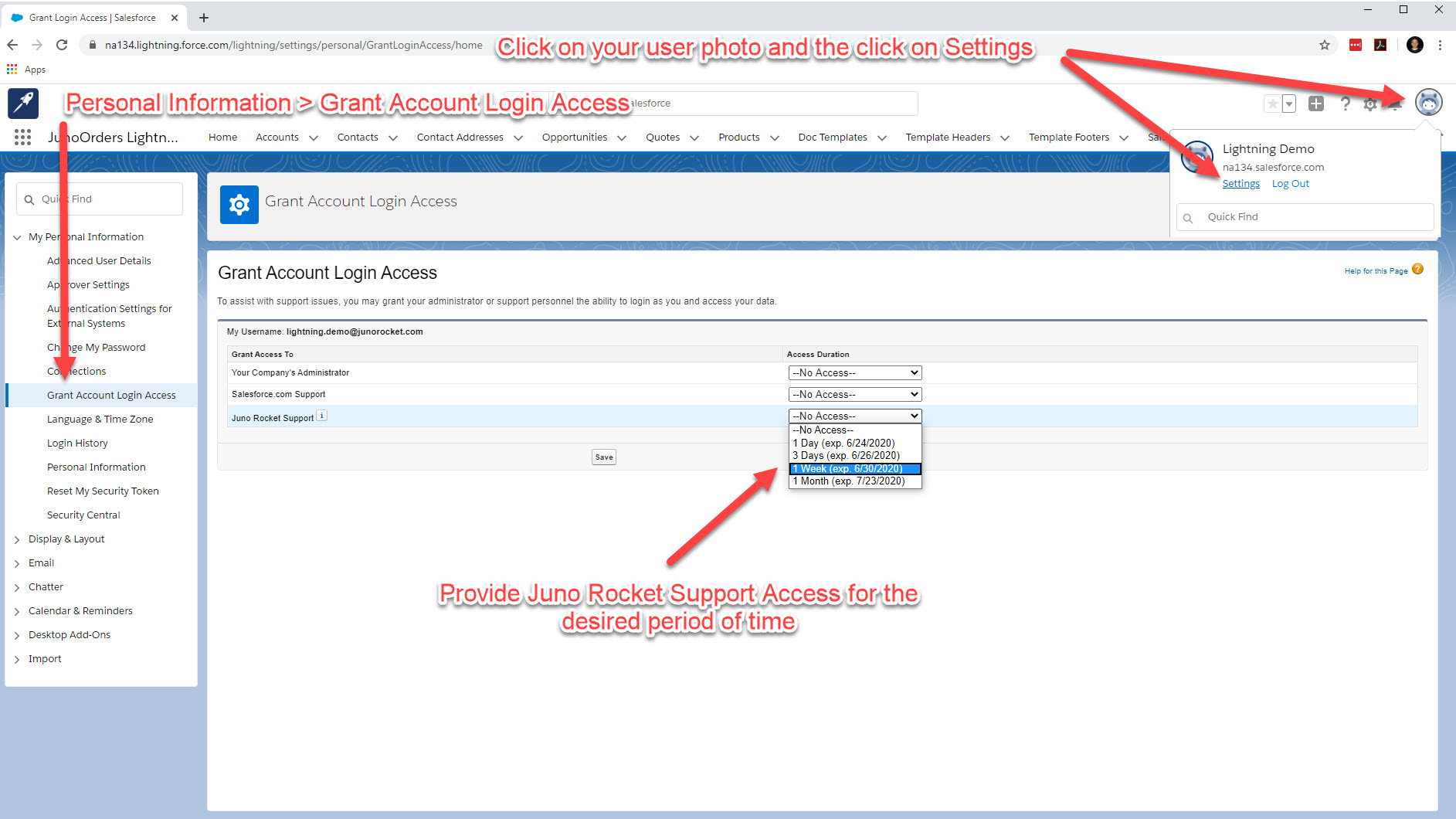Click the info icon beside Juno Rocket Support
Viewport: 1456px width, 819px height.
(x=321, y=415)
